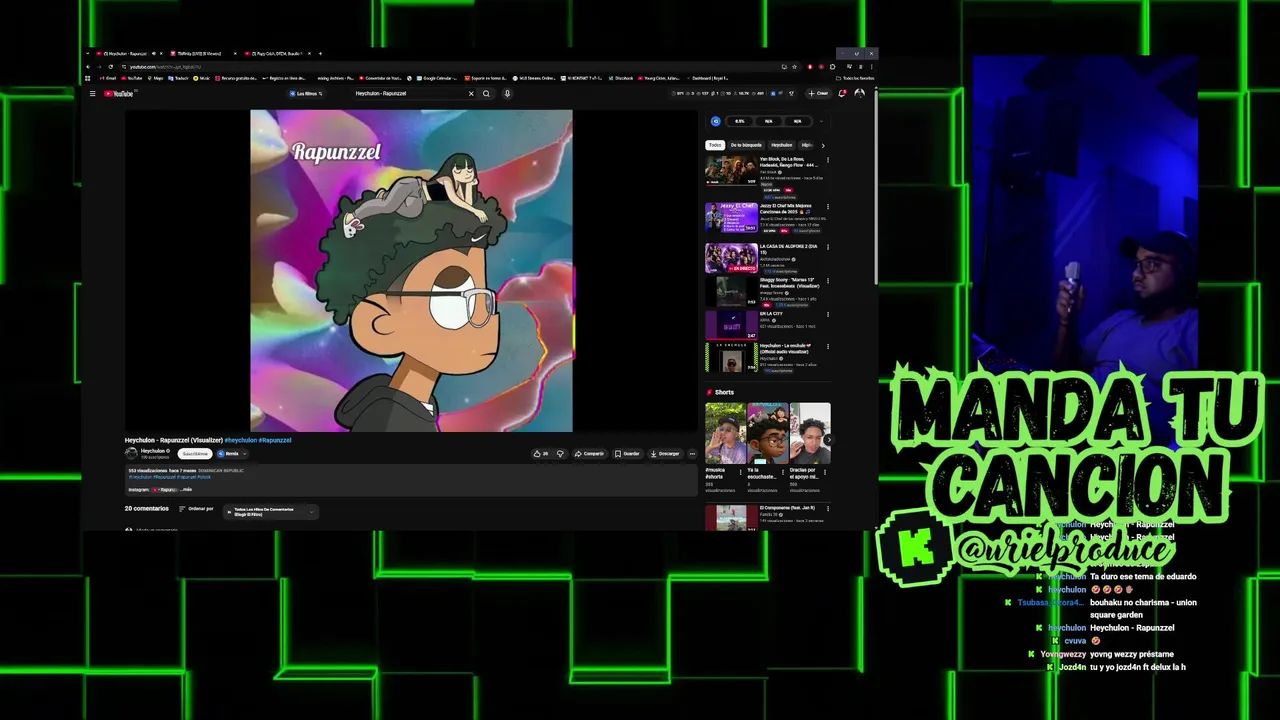This screenshot has width=1280, height=720.
Task: Open the account avatar menu
Action: (859, 93)
